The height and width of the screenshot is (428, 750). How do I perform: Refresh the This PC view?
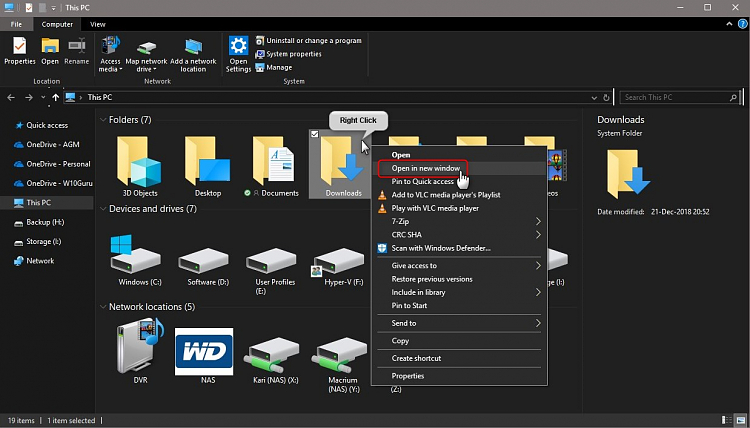click(x=607, y=98)
